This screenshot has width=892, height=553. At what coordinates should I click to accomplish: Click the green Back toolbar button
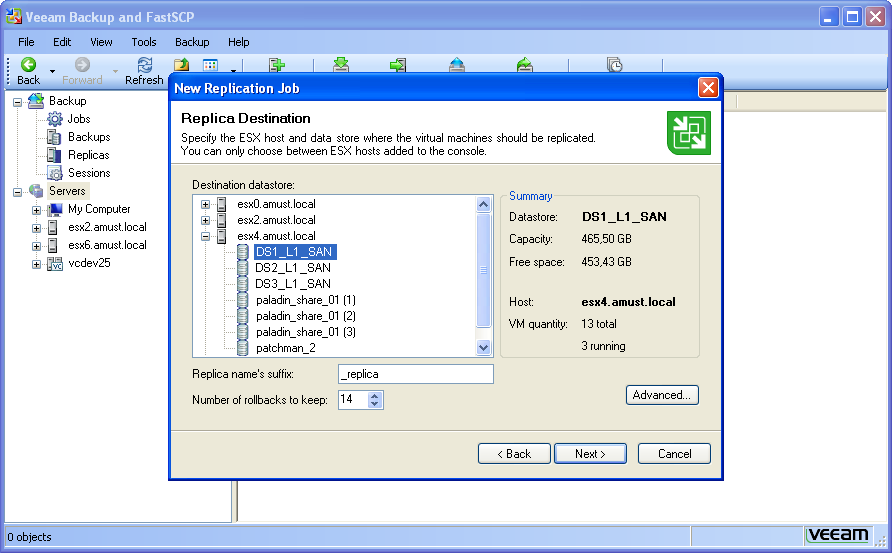(x=28, y=71)
